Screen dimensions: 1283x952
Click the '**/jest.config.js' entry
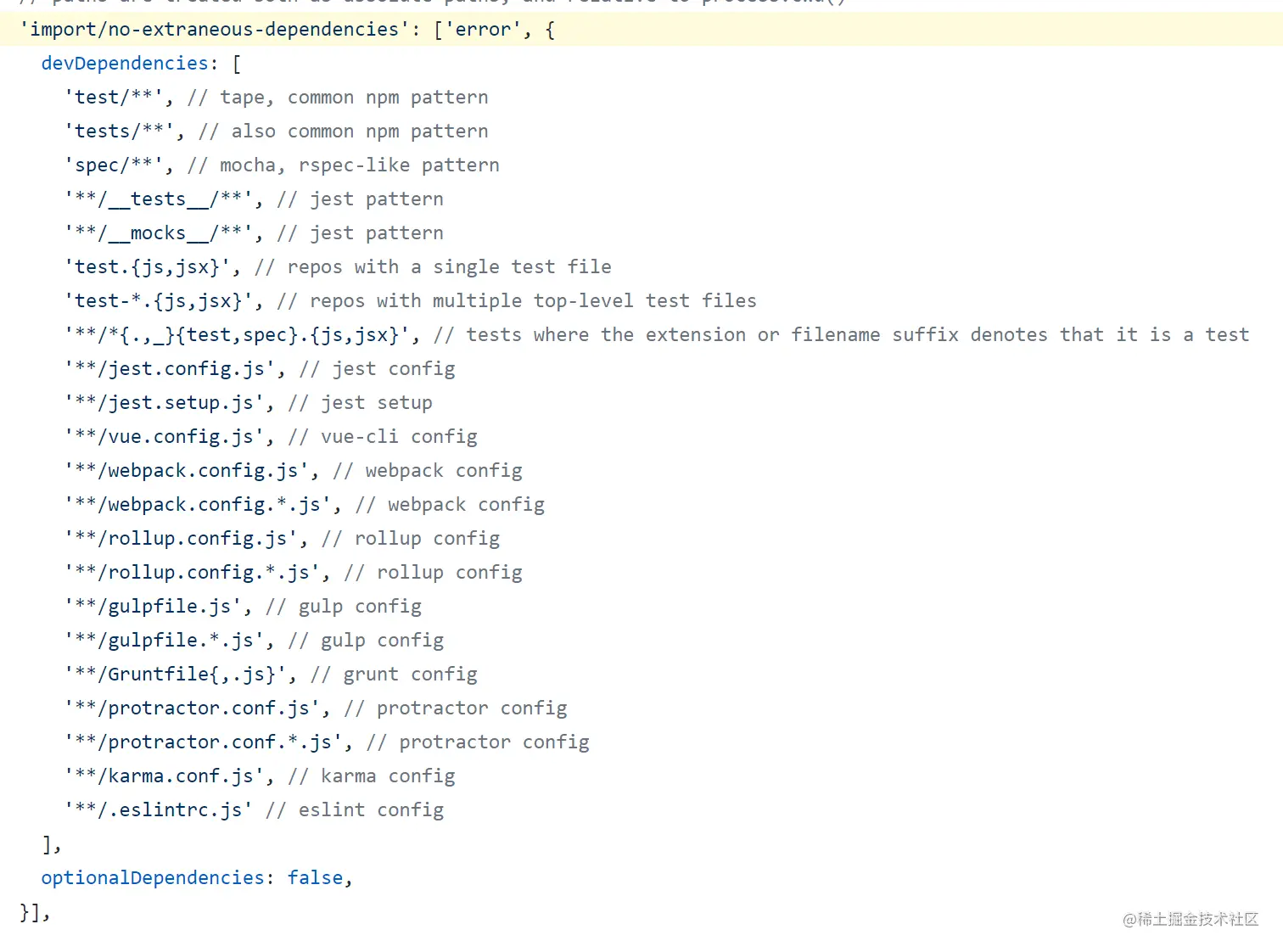pyautogui.click(x=170, y=369)
